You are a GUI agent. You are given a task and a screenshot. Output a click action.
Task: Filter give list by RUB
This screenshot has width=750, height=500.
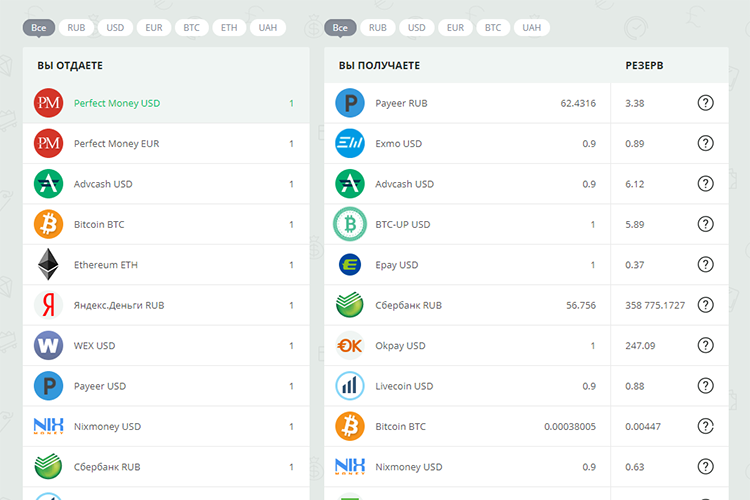click(76, 28)
